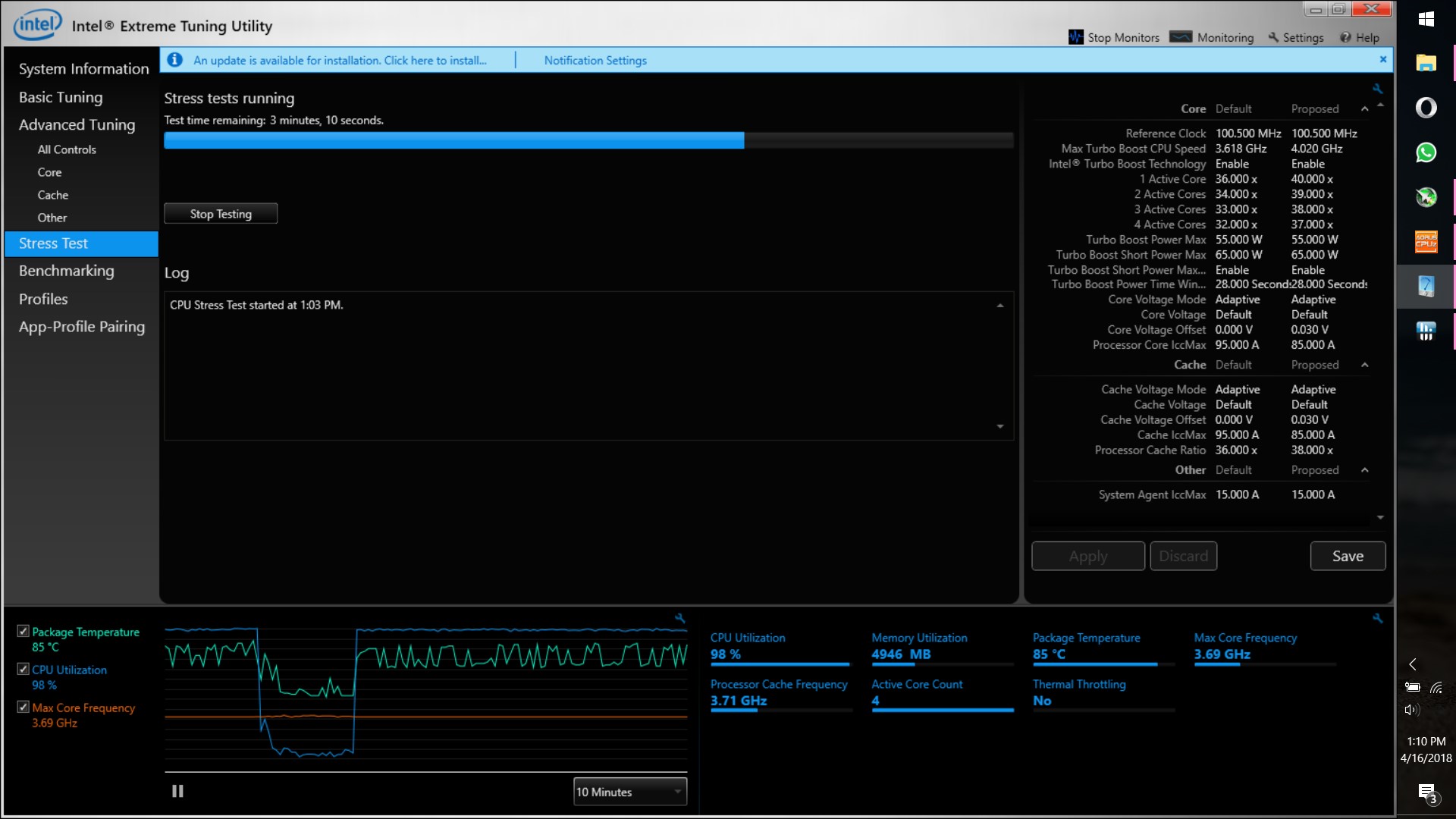The width and height of the screenshot is (1456, 819).
Task: Click wrench icon on the monitor graph
Action: tap(680, 618)
